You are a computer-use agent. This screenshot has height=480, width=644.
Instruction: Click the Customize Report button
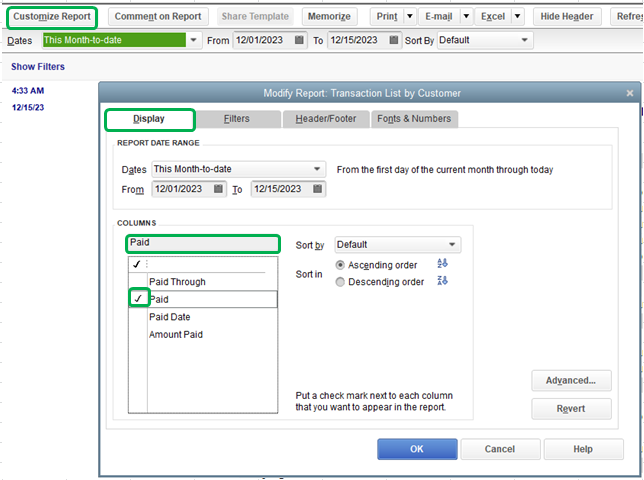[52, 17]
